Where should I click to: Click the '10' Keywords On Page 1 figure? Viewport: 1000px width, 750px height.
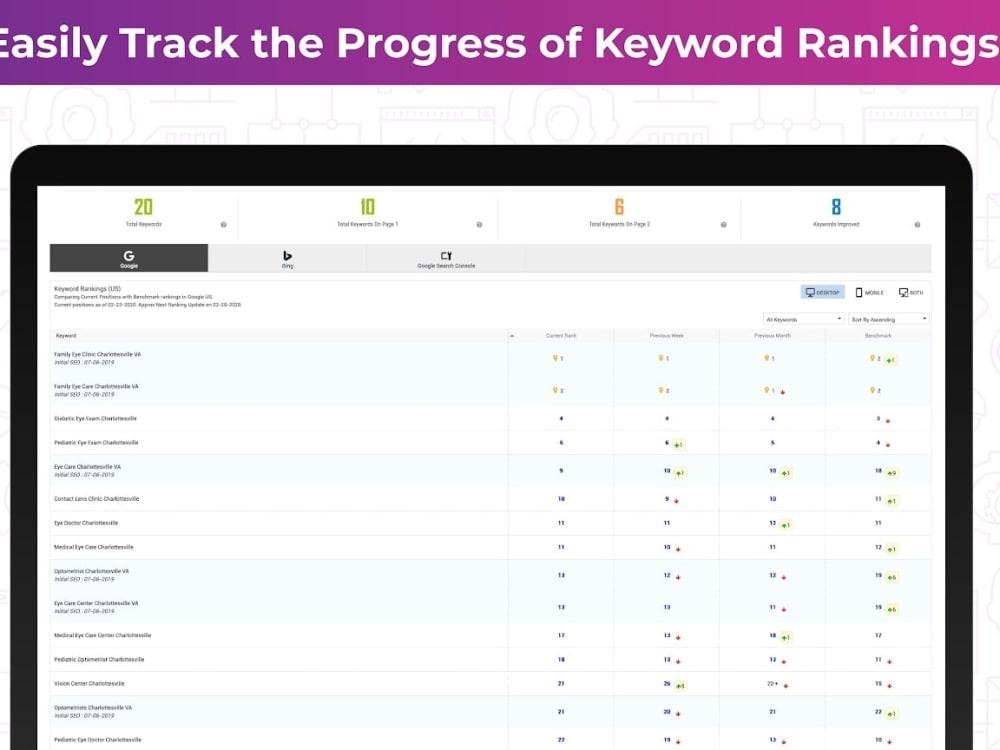pos(367,207)
